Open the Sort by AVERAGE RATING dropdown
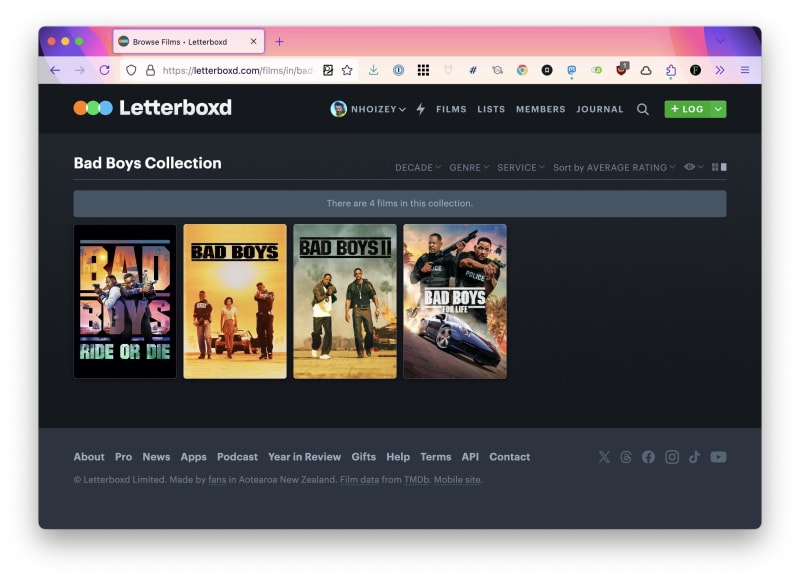This screenshot has height=580, width=800. (614, 167)
